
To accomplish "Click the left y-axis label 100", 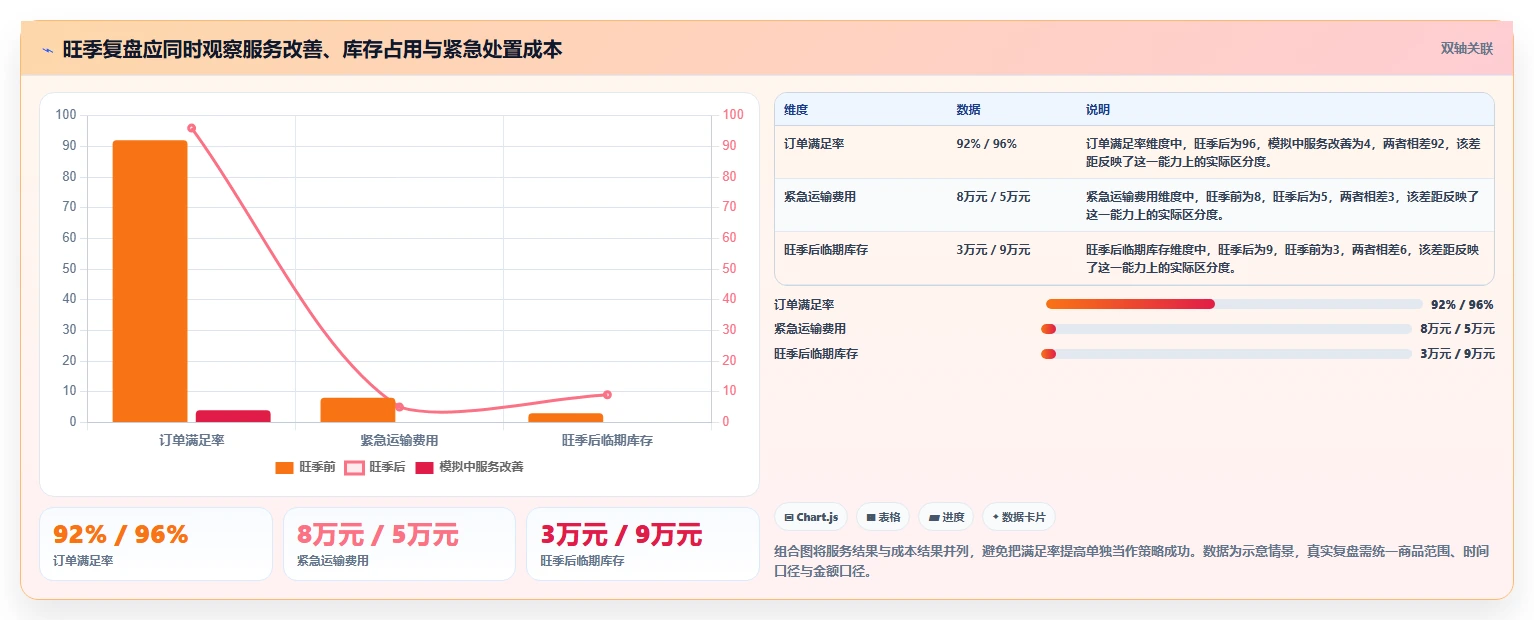I will [x=66, y=115].
